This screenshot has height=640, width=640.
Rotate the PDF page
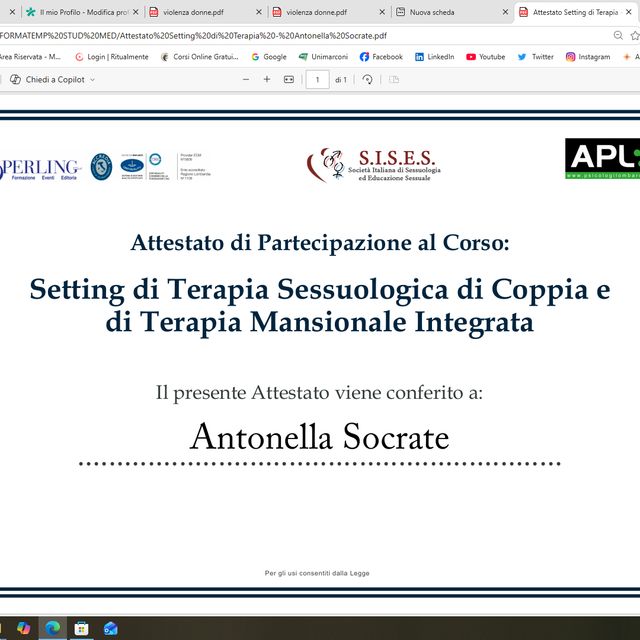point(367,80)
